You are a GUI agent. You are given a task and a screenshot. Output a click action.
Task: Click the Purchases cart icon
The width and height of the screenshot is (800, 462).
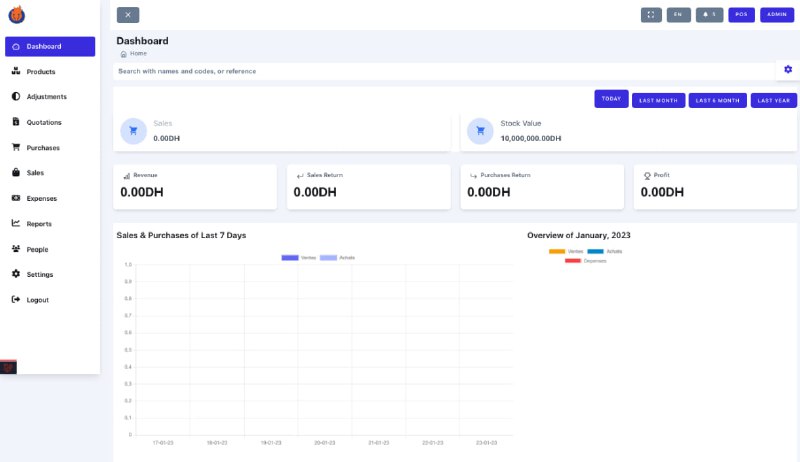pos(16,147)
